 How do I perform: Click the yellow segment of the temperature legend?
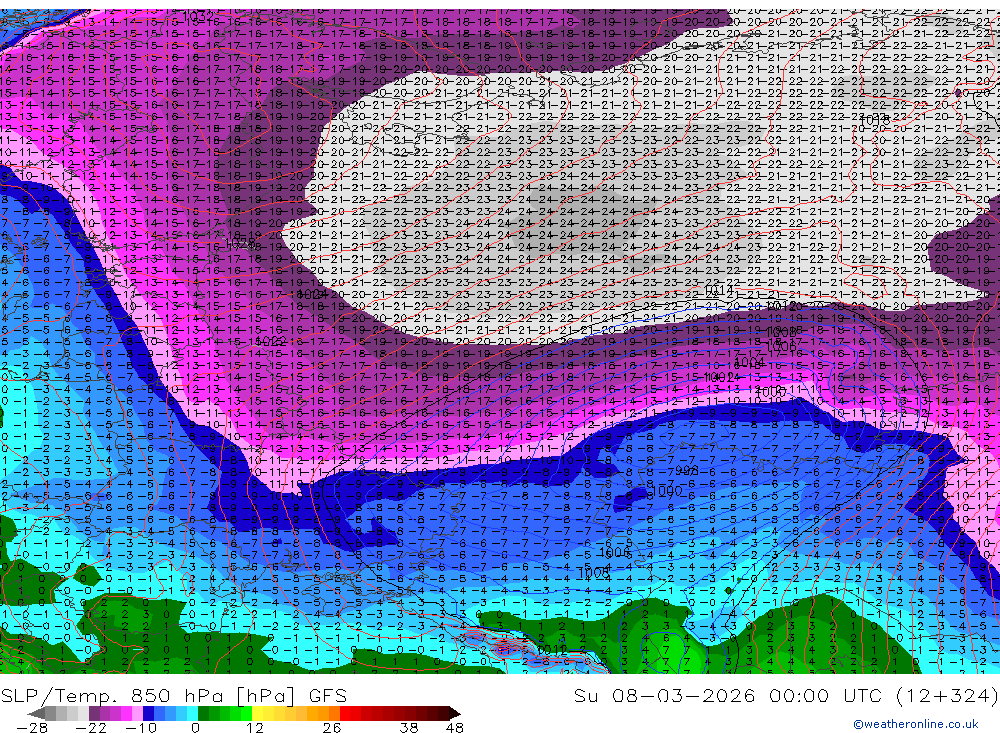coord(258,713)
